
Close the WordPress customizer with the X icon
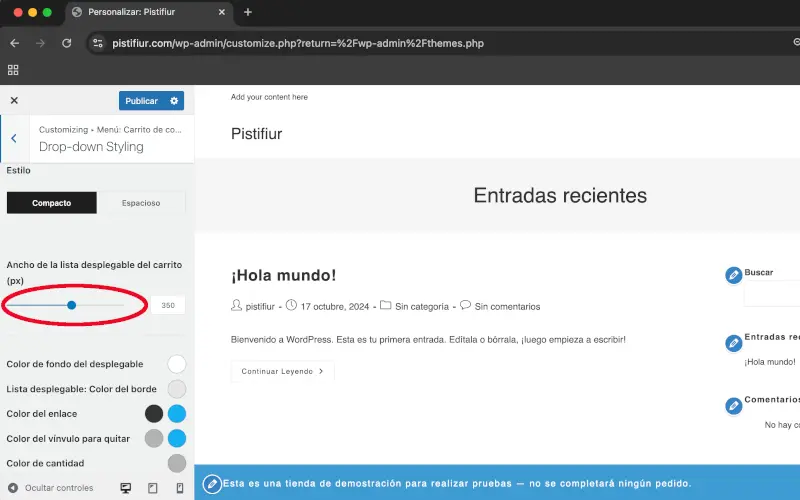(x=14, y=101)
